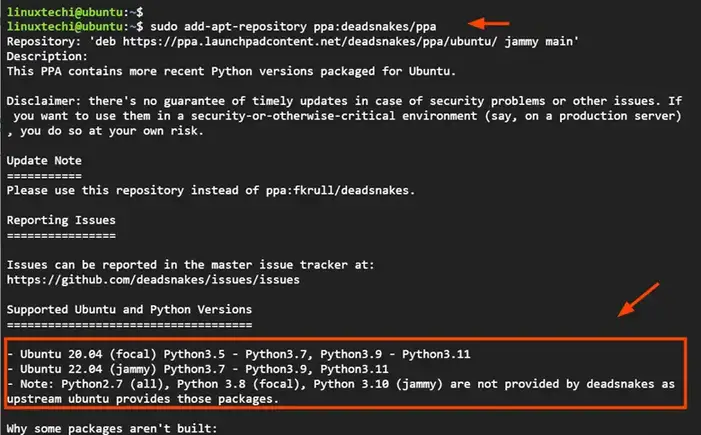Click the orange arrow above the red box

click(x=638, y=302)
